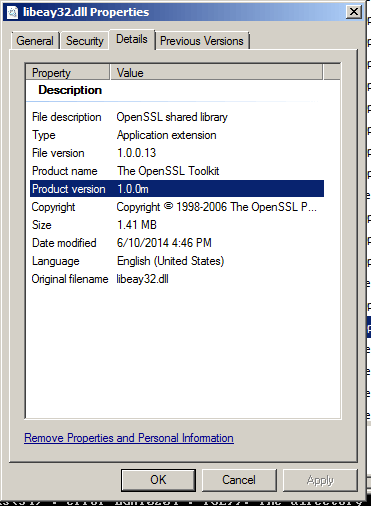The width and height of the screenshot is (371, 506).
Task: Click the value libeay32.dll
Action: coord(142,279)
